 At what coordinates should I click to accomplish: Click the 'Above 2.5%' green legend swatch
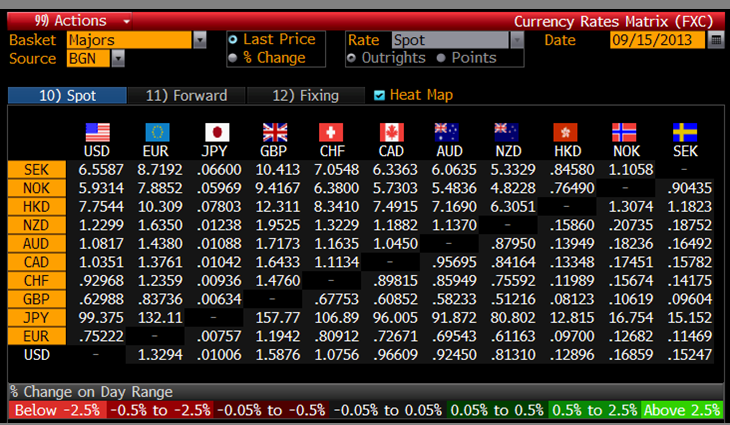681,410
